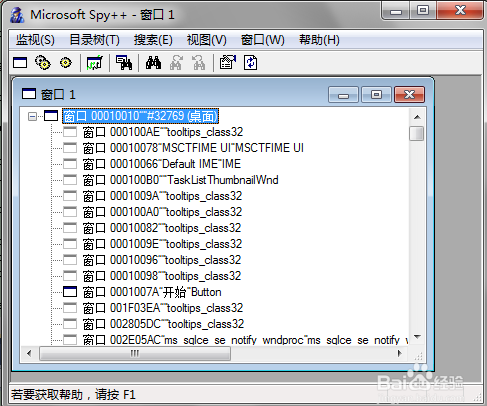487x406 pixels.
Task: Click the Log Messages toolbar icon
Action: pyautogui.click(x=95, y=63)
